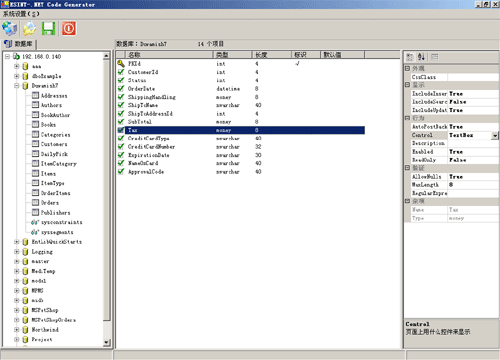Expand the dboExample database node
Screen dimensions: 500x360
coord(17,76)
